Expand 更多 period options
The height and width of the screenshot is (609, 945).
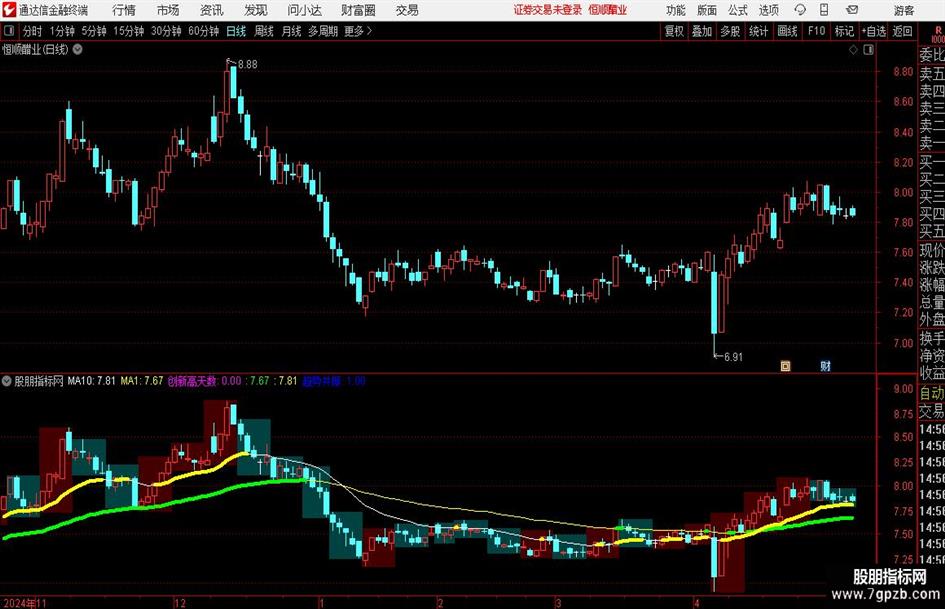pyautogui.click(x=358, y=31)
